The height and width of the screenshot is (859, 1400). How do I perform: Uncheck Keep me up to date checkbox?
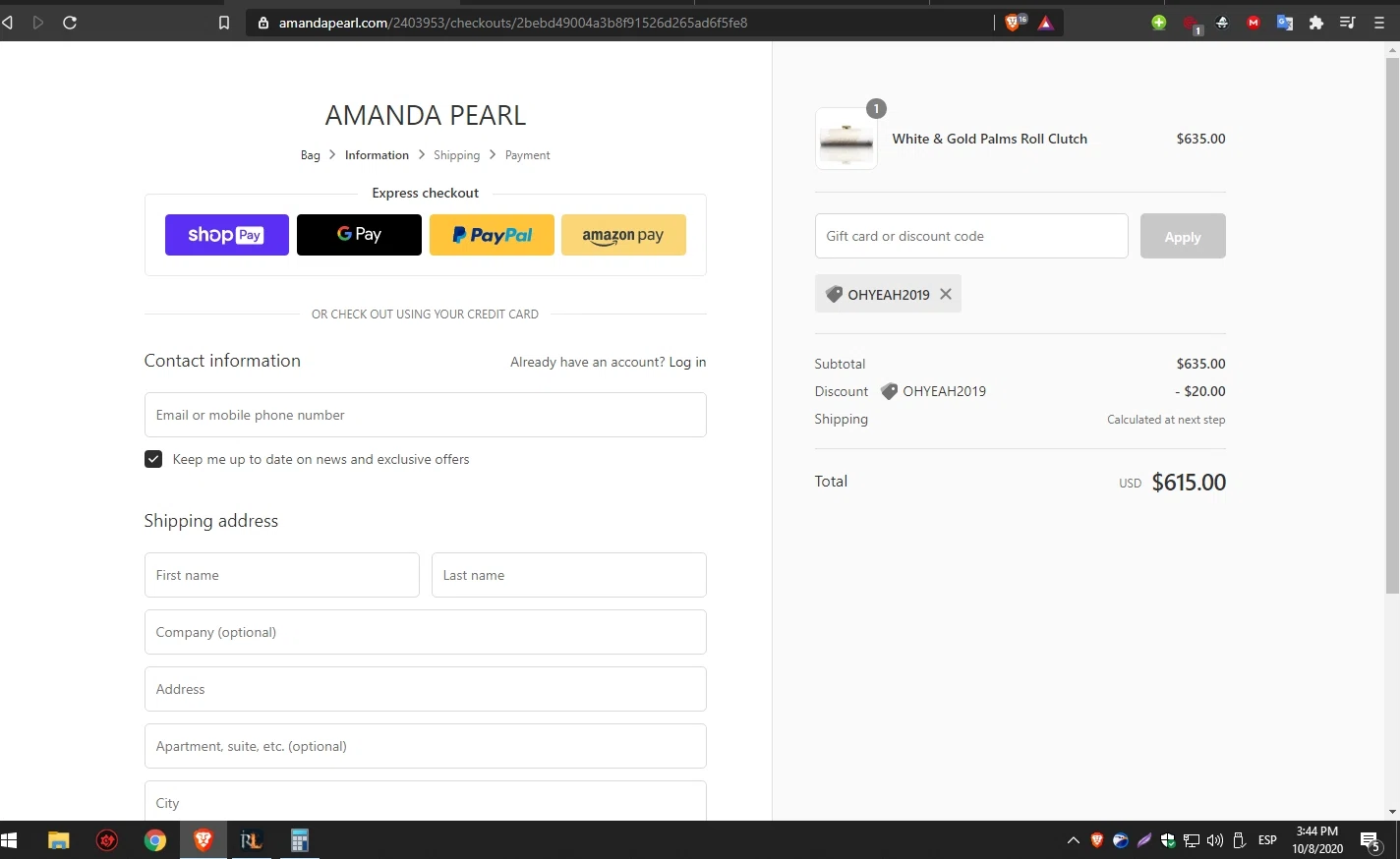coord(153,459)
